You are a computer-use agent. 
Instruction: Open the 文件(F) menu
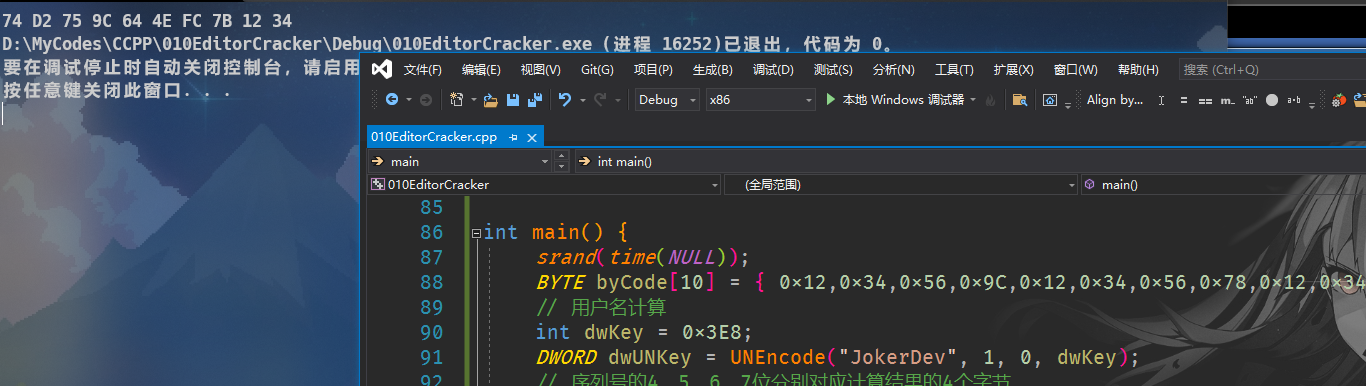click(x=423, y=70)
